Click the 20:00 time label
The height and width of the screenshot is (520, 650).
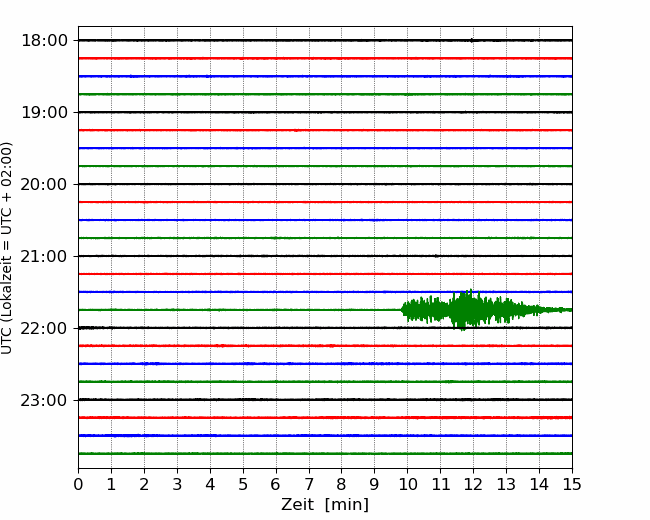point(44,185)
